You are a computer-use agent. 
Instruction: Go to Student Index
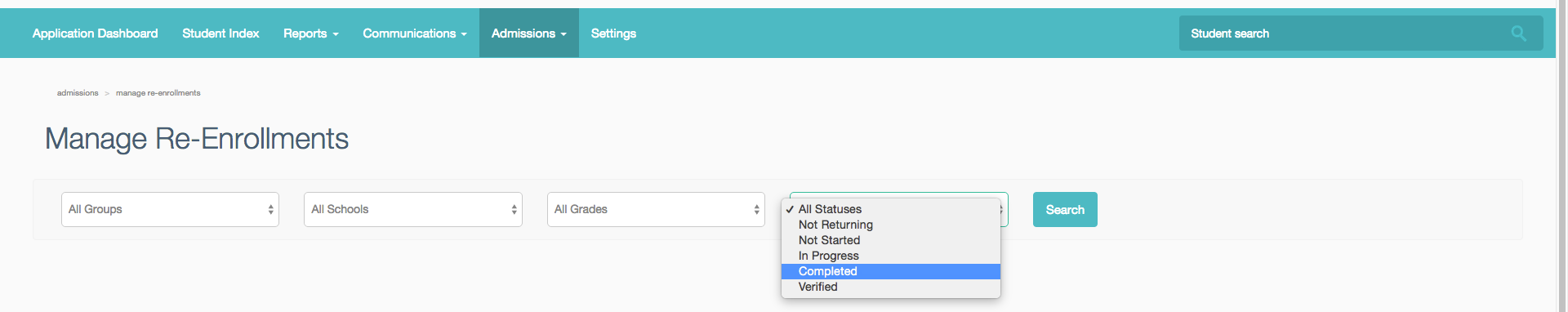point(220,33)
